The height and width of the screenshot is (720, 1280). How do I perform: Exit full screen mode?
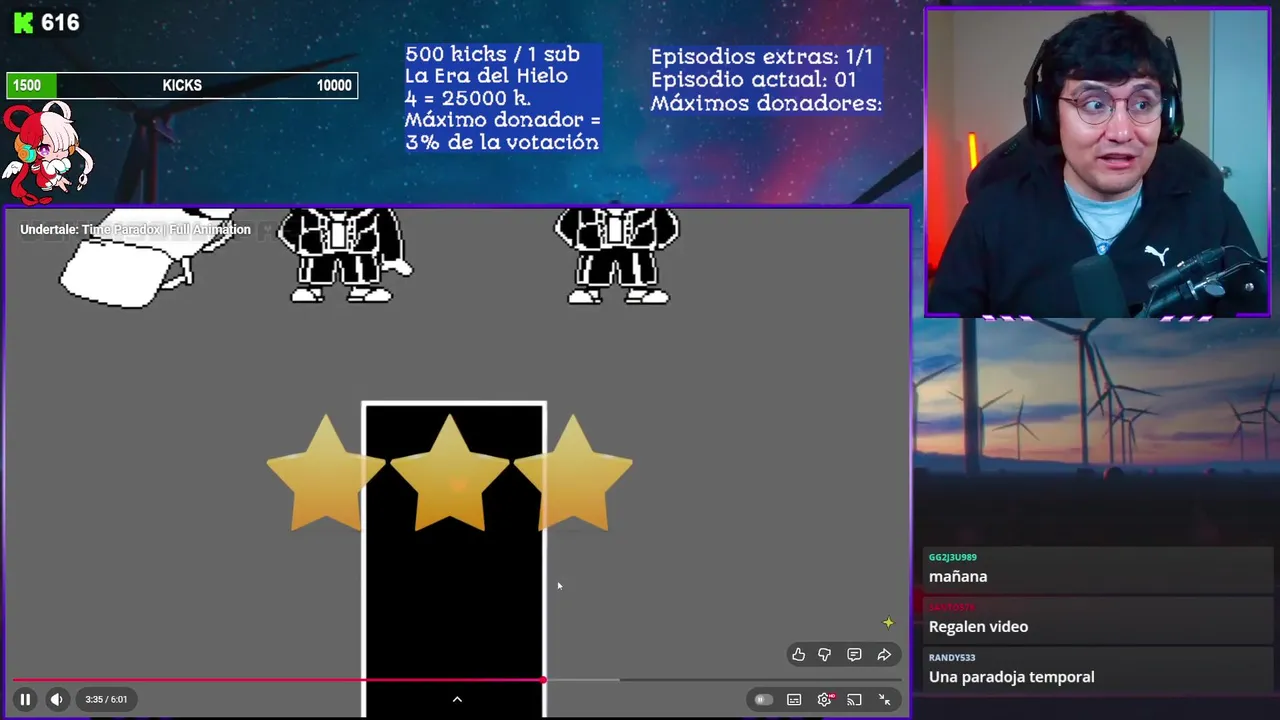coord(884,699)
